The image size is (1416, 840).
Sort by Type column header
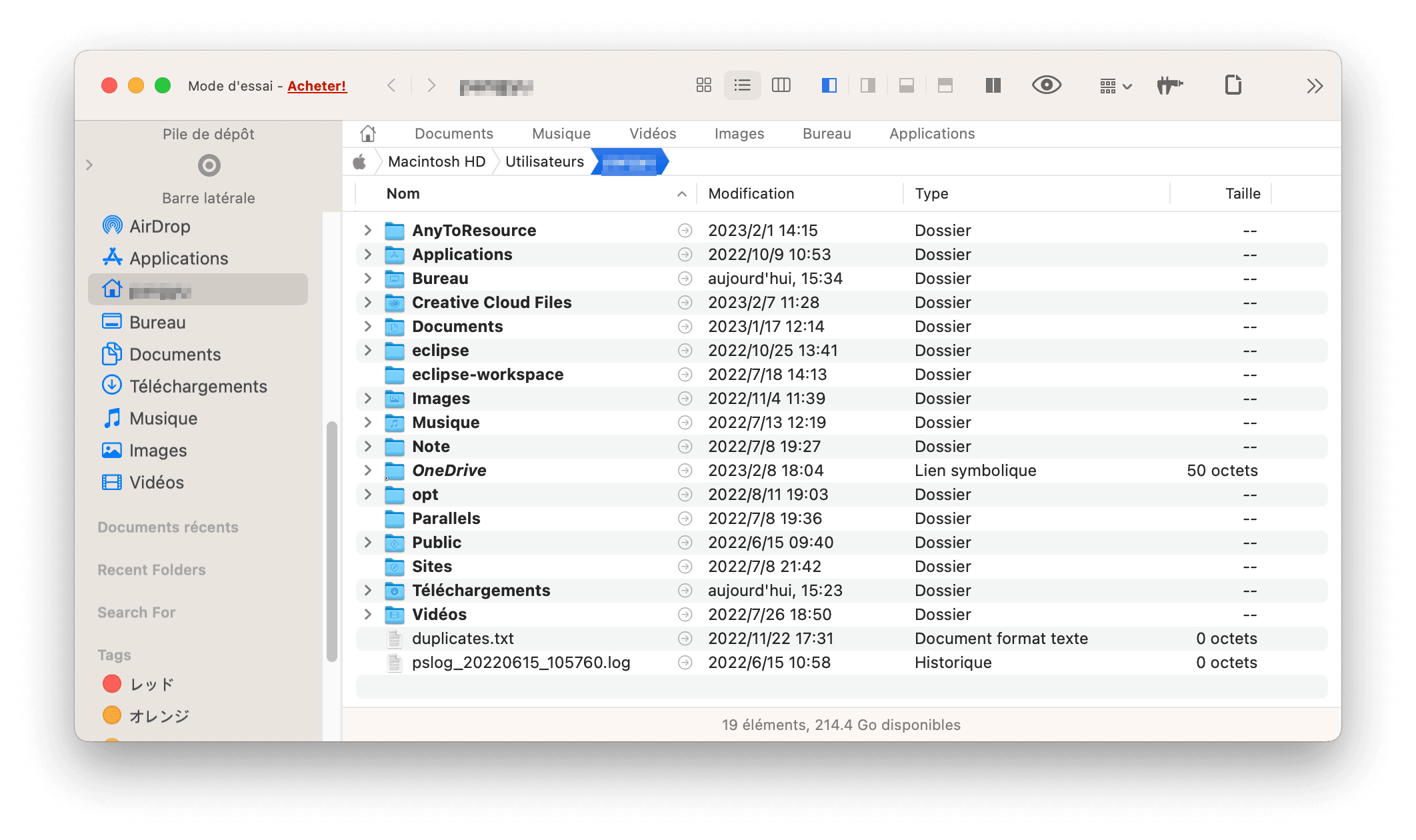coord(1036,193)
